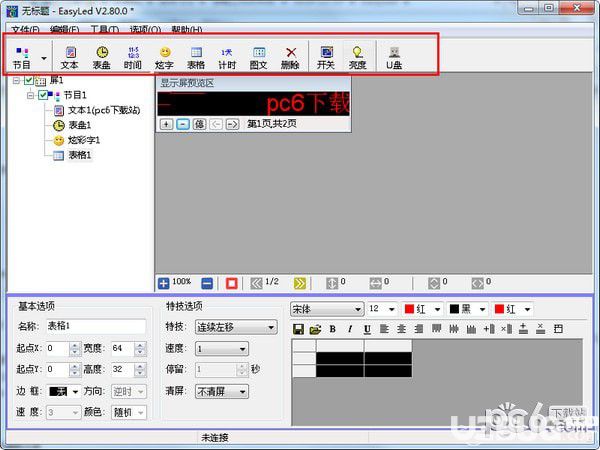Open the 工具 menu

point(104,29)
